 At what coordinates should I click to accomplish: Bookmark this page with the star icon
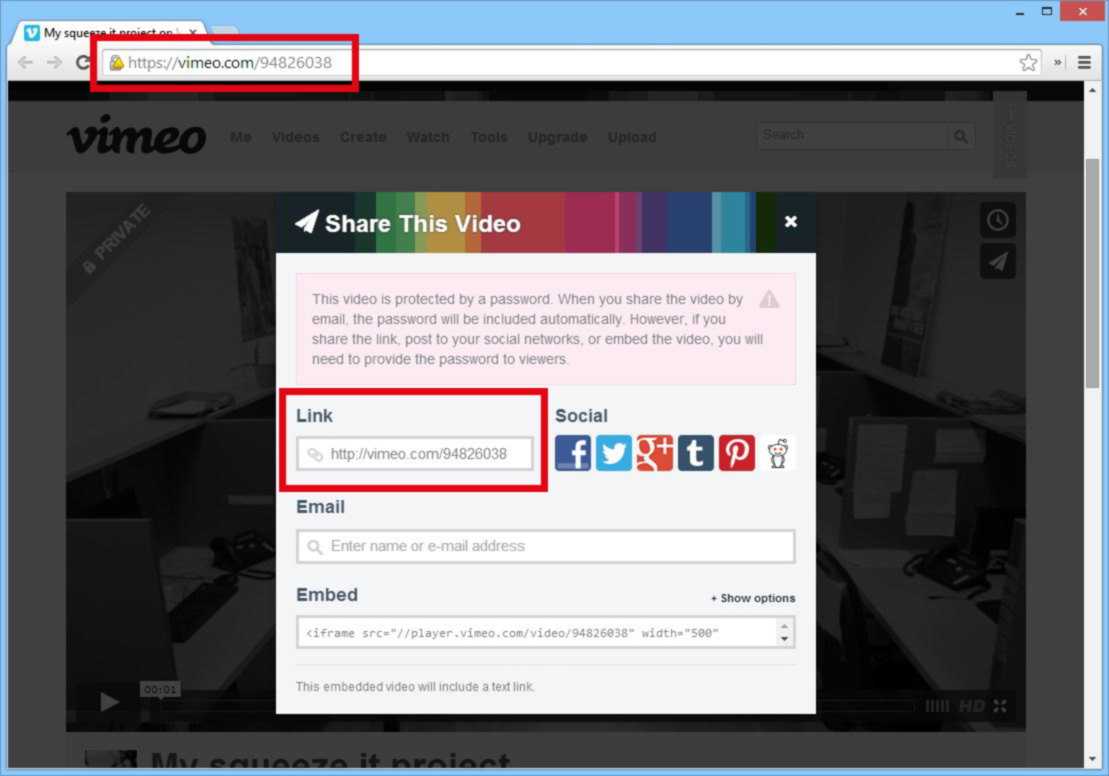click(1028, 62)
